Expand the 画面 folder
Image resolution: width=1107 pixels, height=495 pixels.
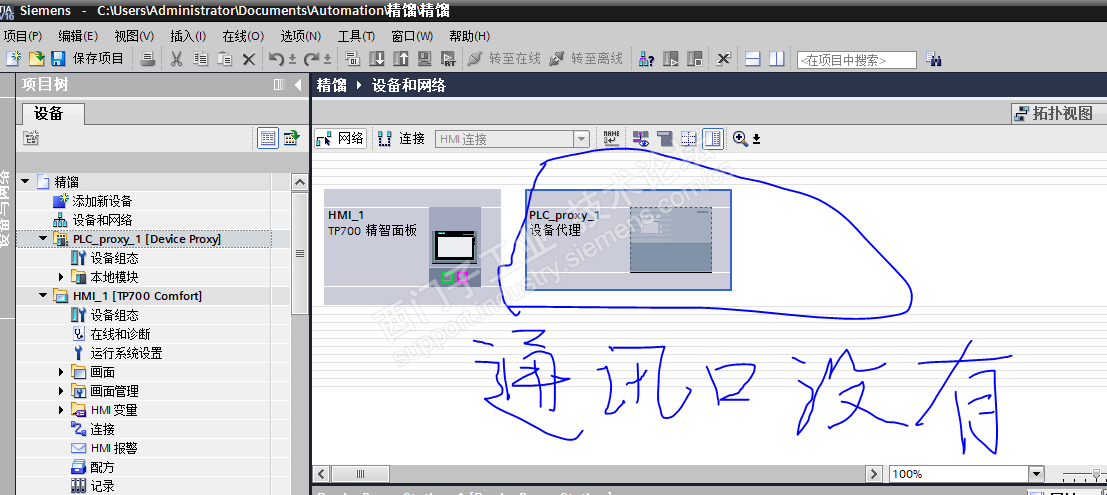coord(61,372)
